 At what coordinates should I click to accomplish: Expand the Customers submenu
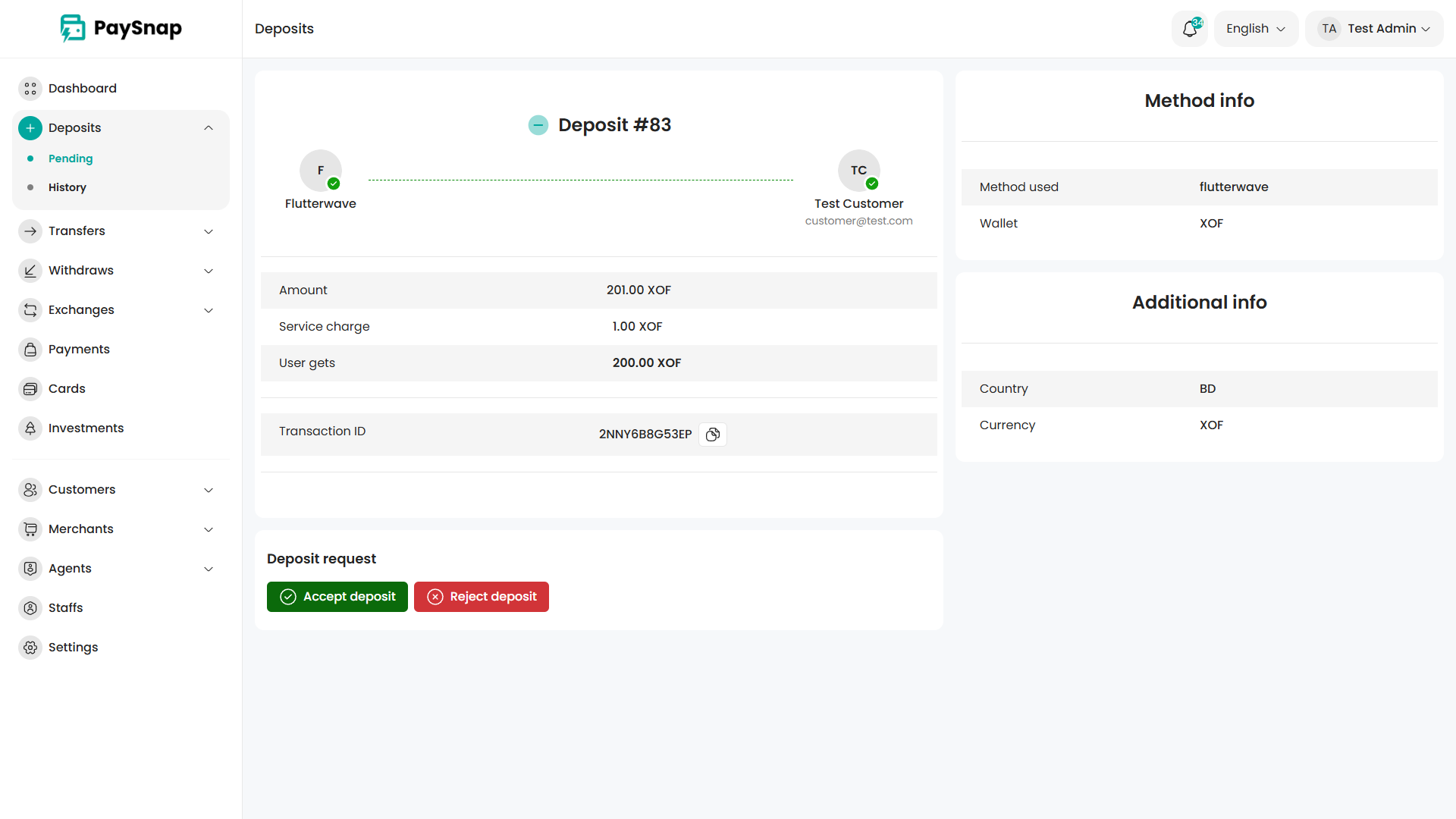(209, 490)
